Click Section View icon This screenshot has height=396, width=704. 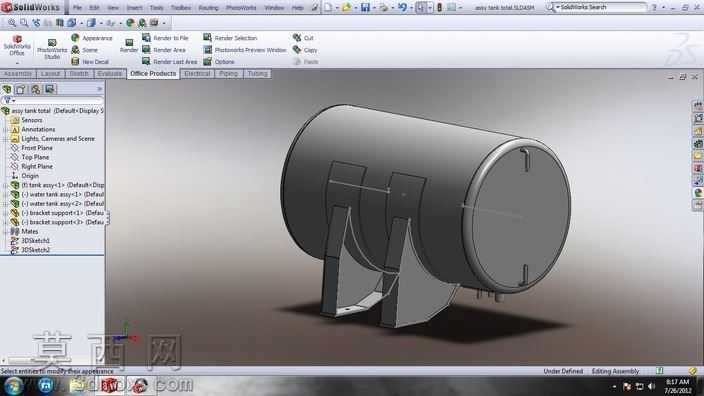tap(59, 22)
